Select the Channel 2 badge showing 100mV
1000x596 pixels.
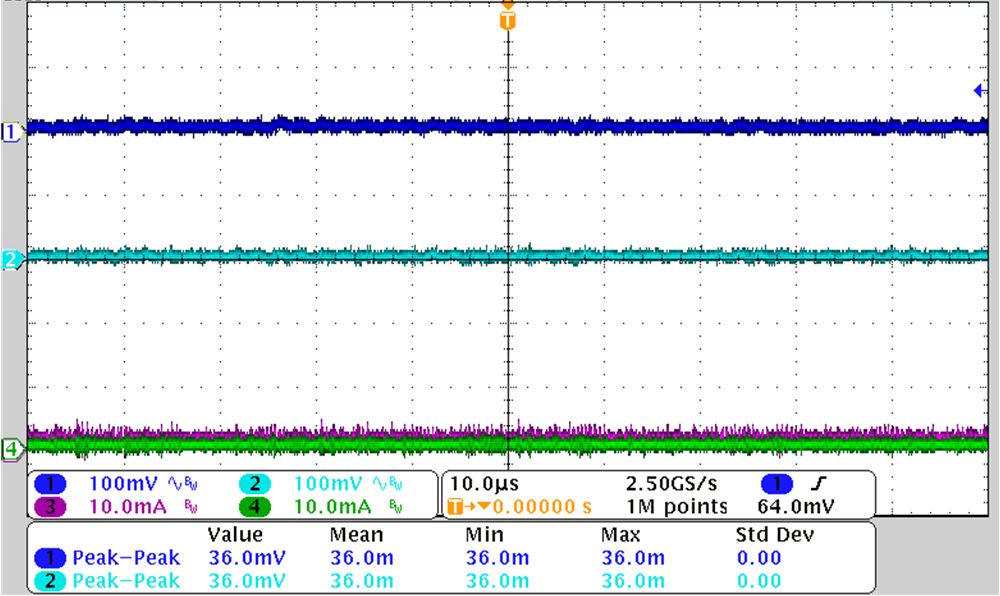click(257, 483)
